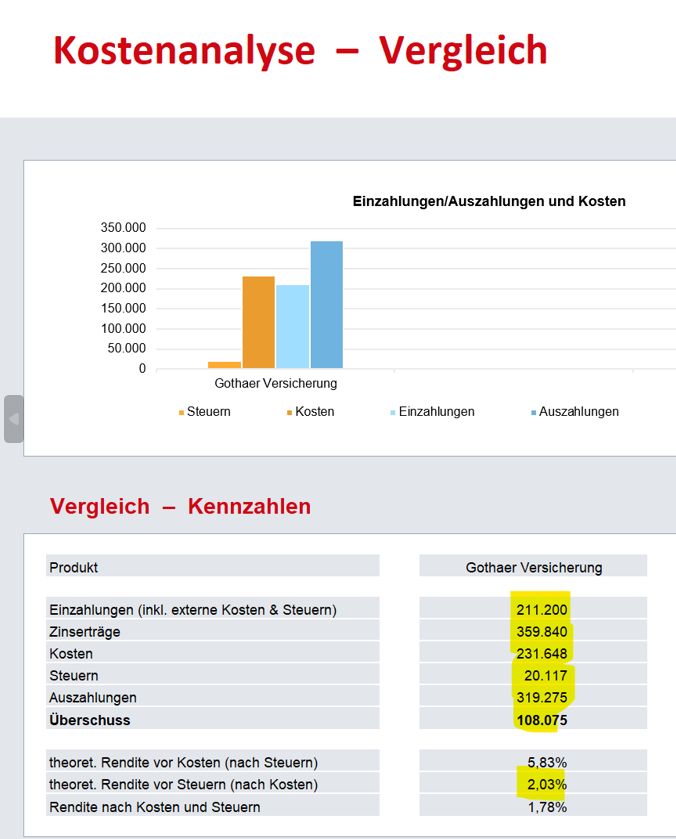Select the Kosten legend label
Viewport: 676px width, 839px height.
[x=315, y=411]
